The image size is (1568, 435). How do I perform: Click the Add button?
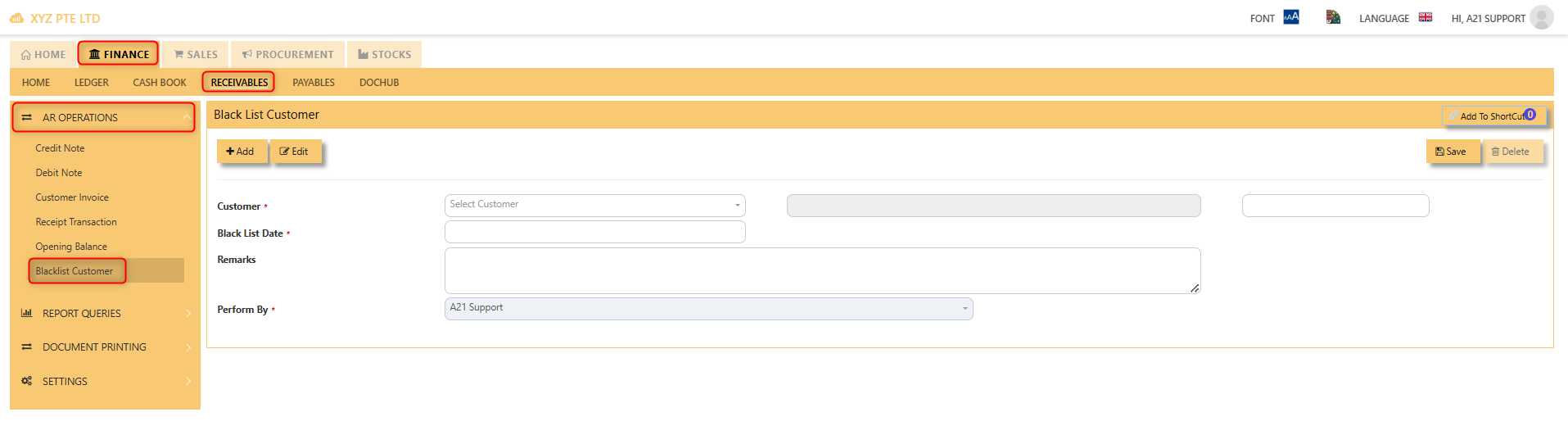tap(241, 152)
